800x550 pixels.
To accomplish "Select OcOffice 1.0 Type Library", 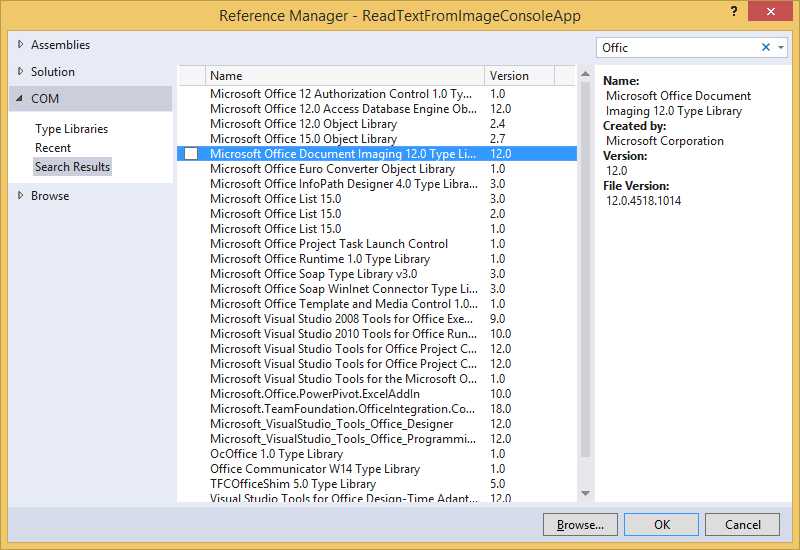I will [377, 454].
